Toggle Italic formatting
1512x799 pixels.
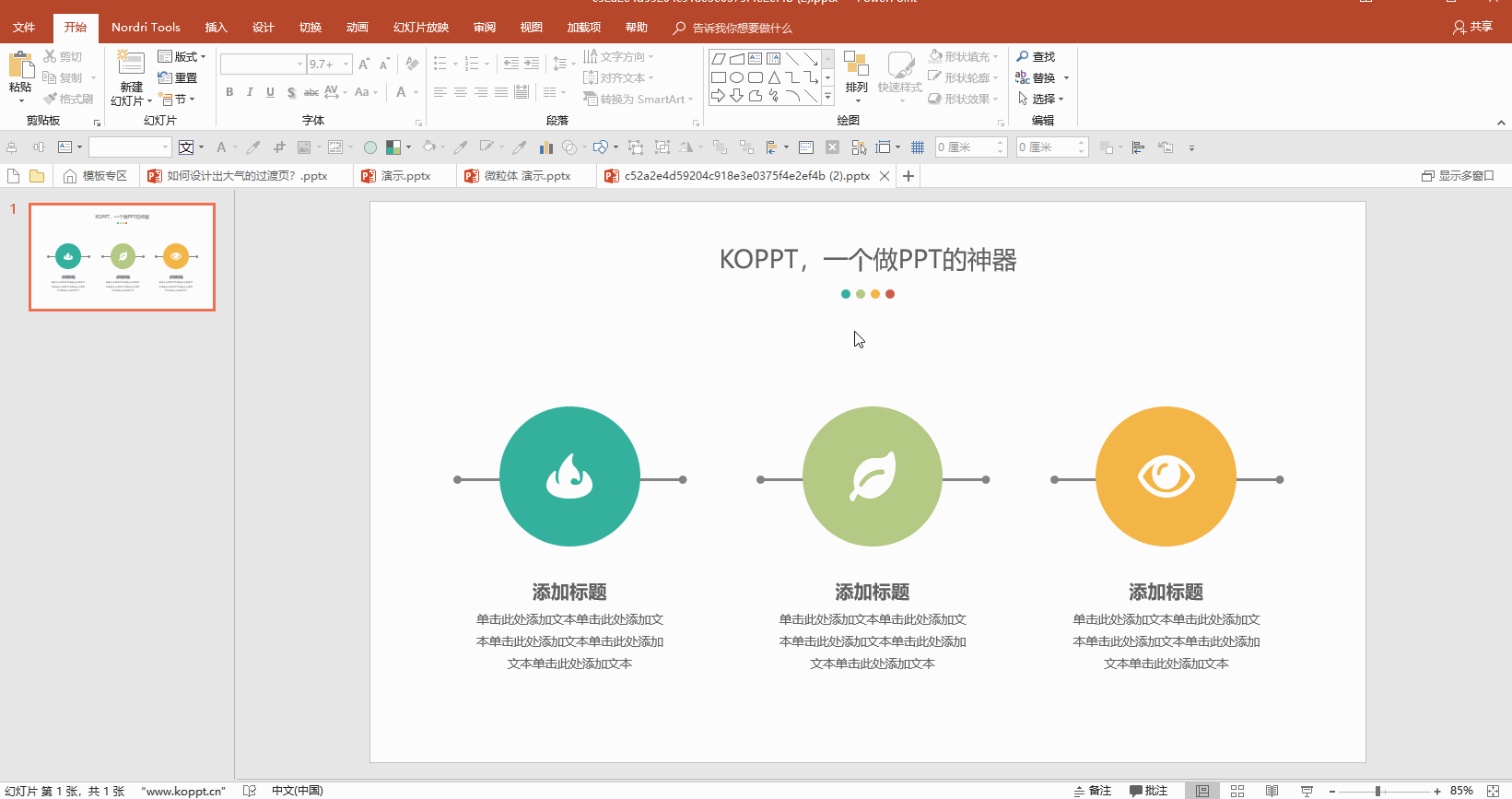pyautogui.click(x=250, y=92)
